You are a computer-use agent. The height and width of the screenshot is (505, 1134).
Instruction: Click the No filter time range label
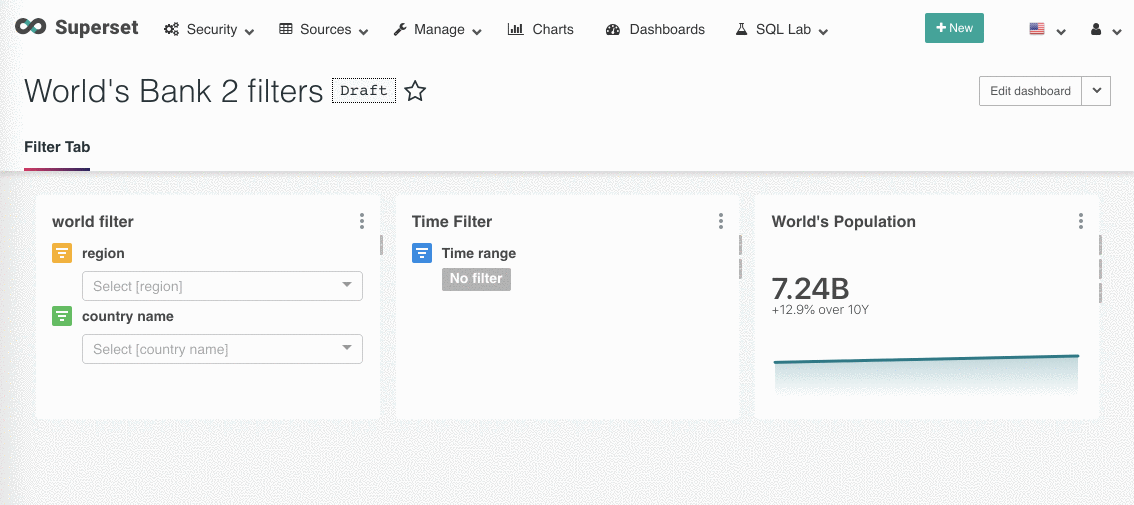coord(476,279)
